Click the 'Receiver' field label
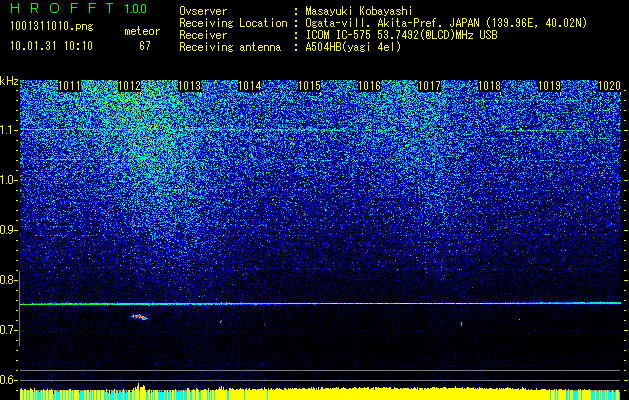Screen dimensions: 629x400 [x=203, y=35]
